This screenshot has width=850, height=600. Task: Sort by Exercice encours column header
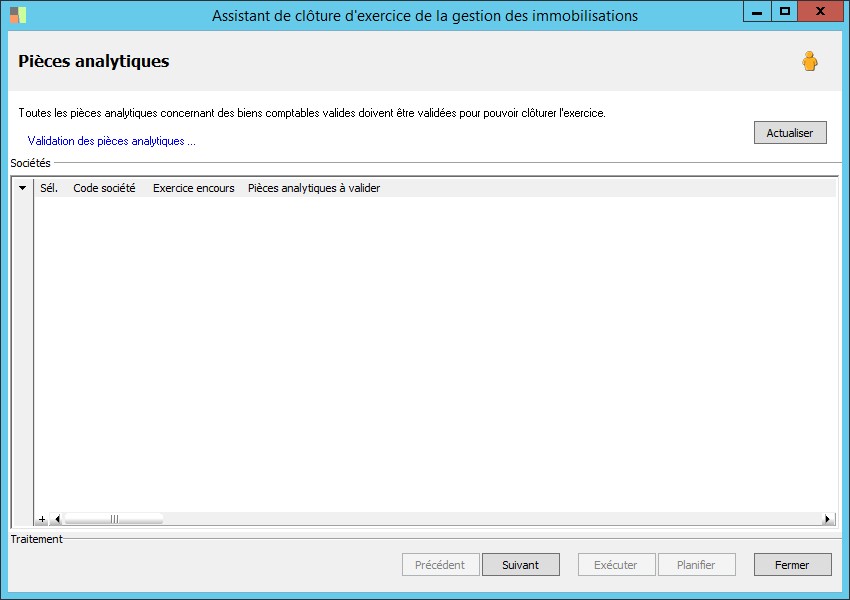tap(194, 188)
